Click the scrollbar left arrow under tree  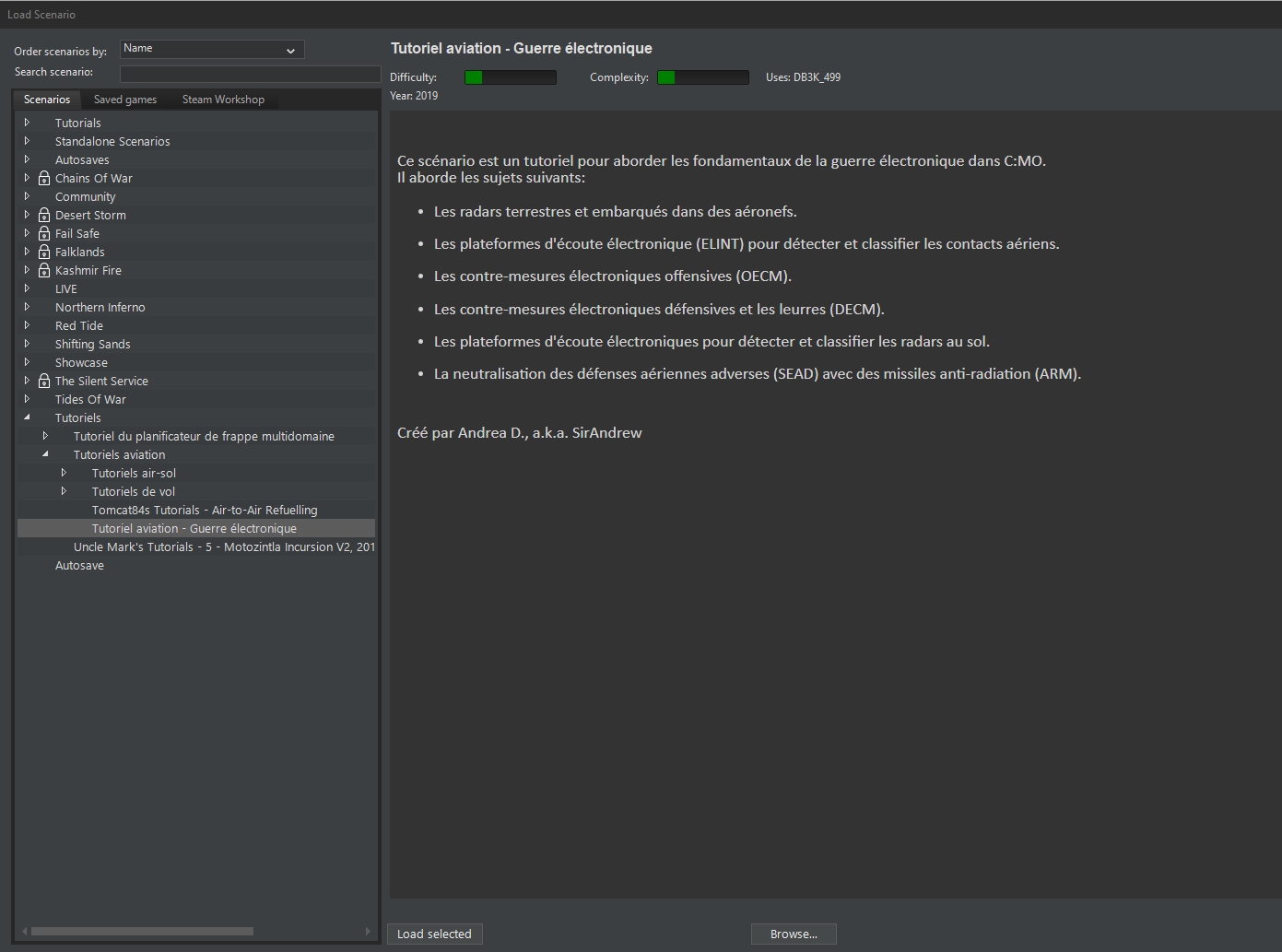pyautogui.click(x=25, y=931)
